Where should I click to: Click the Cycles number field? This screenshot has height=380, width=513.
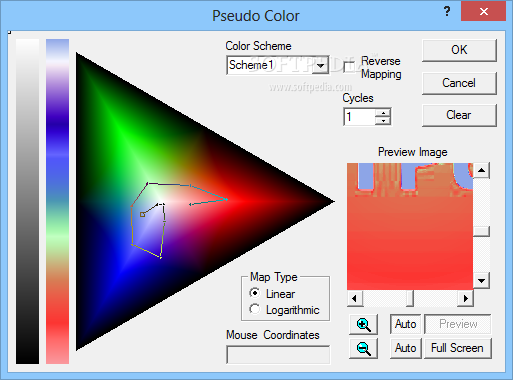point(359,117)
